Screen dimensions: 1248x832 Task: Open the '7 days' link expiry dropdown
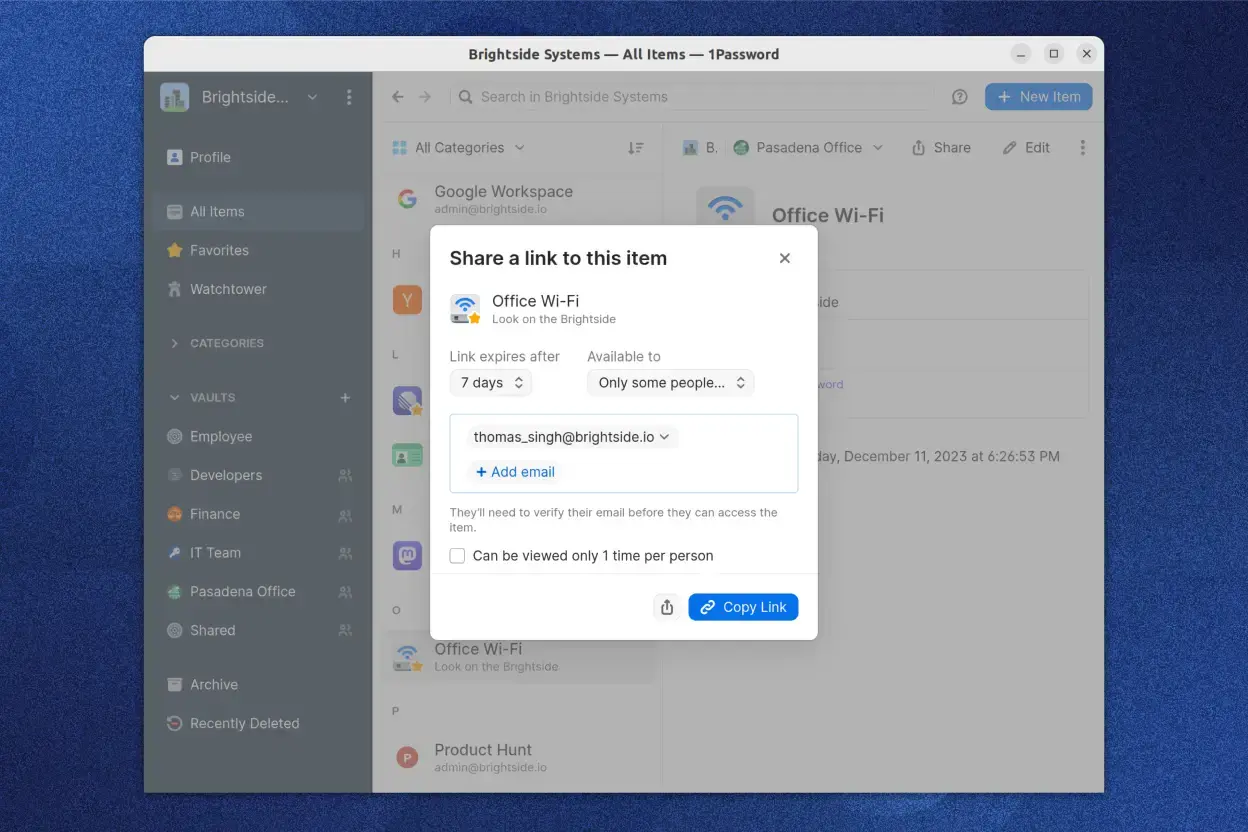coord(490,382)
